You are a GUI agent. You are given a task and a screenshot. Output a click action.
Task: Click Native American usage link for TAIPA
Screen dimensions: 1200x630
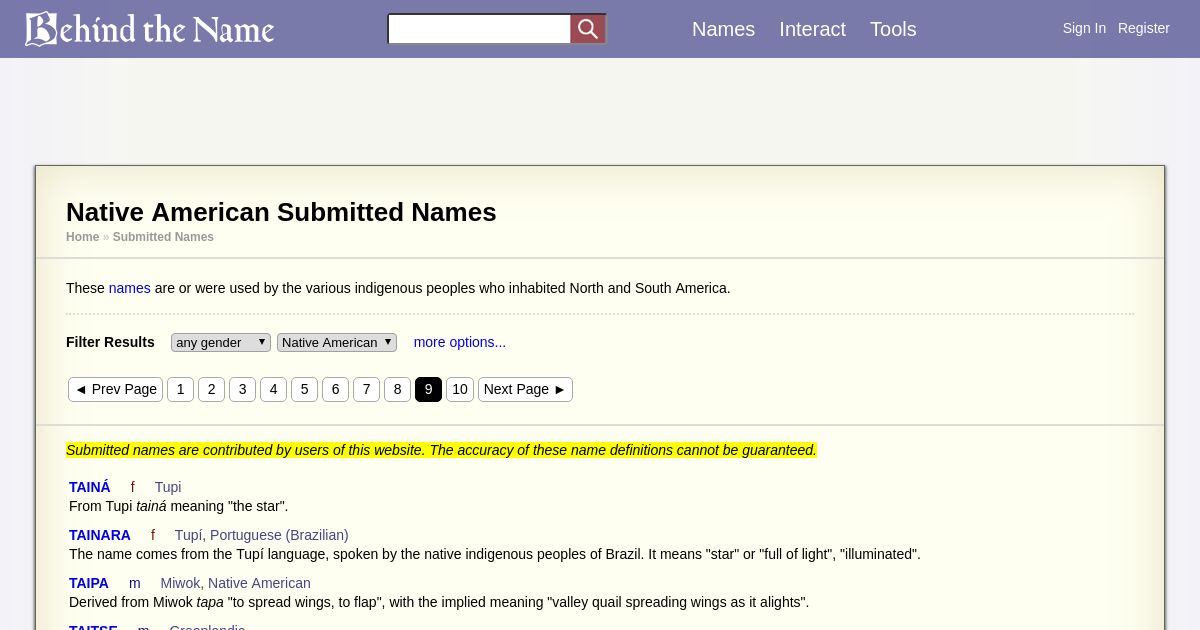259,583
